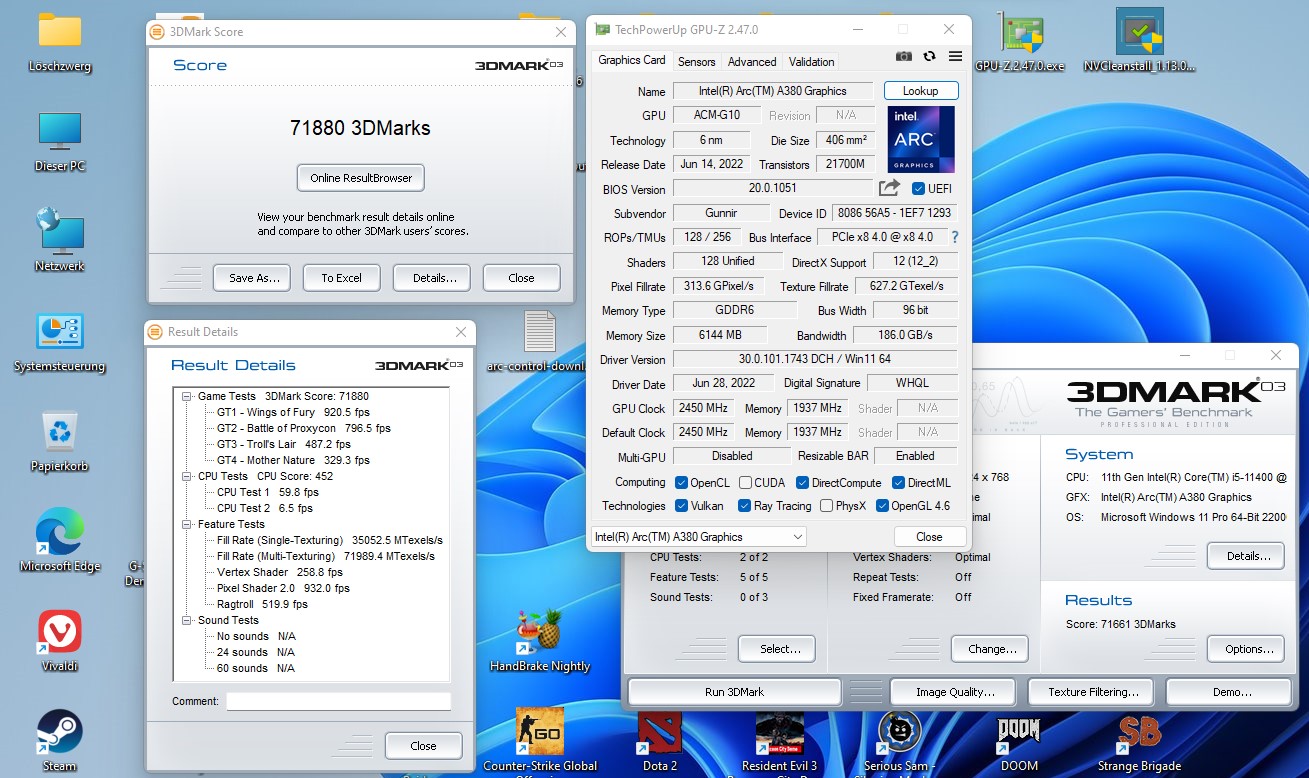Click the BIOS share/export icon
The width and height of the screenshot is (1309, 778).
pyautogui.click(x=889, y=188)
